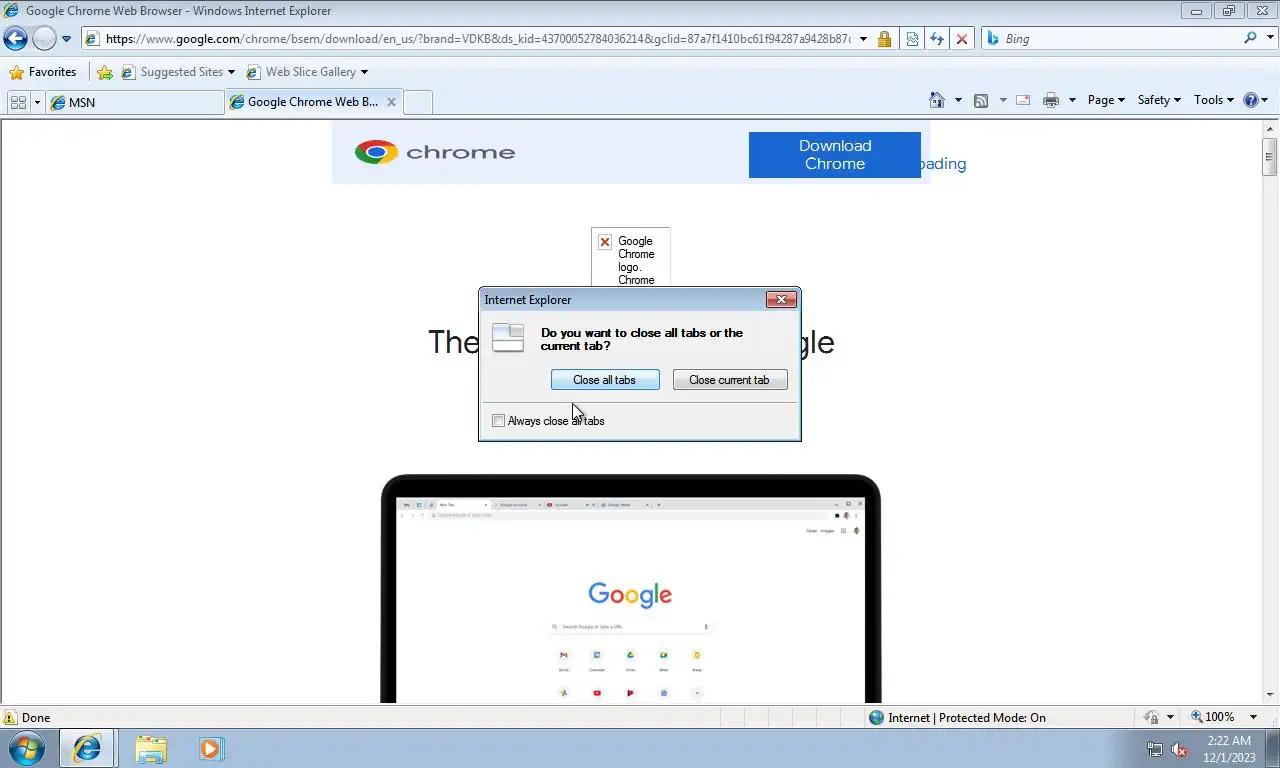Open the recent pages dropdown next to Forward
The height and width of the screenshot is (768, 1280).
(66, 39)
